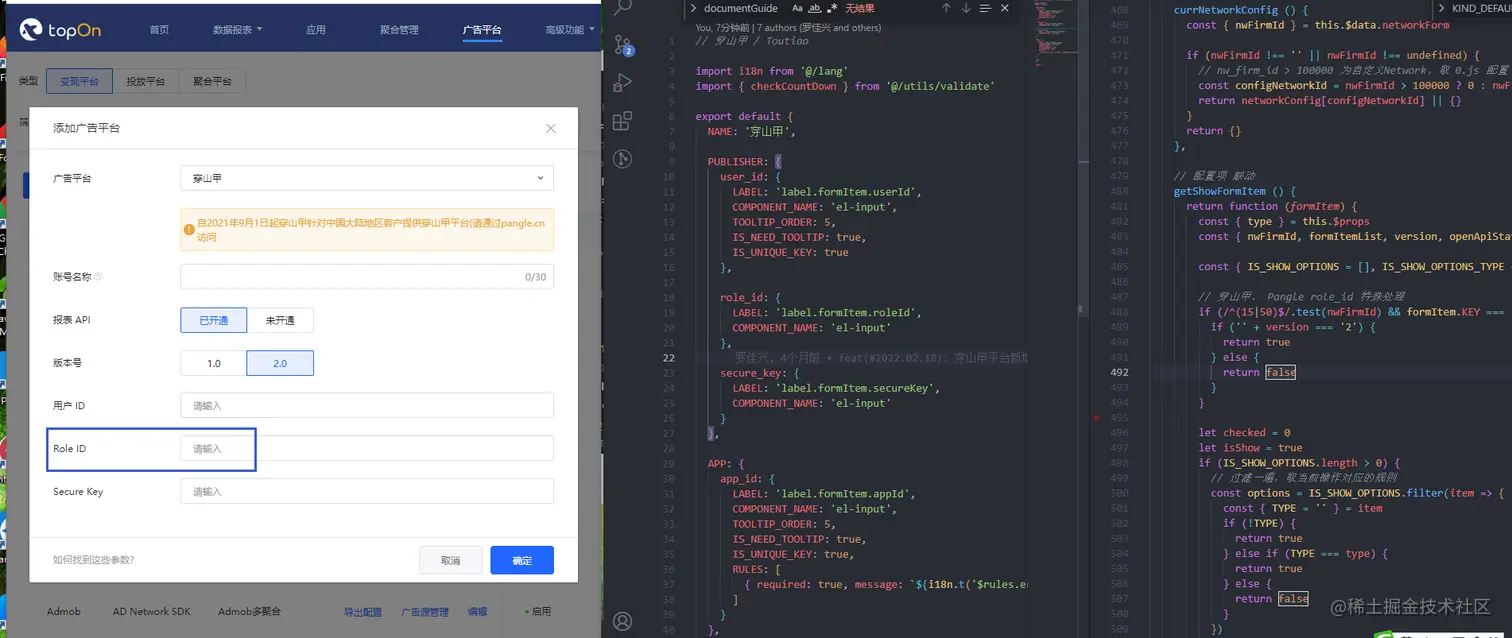Viewport: 1512px width, 638px height.
Task: Go to next match arrow in find widget
Action: coord(966,8)
